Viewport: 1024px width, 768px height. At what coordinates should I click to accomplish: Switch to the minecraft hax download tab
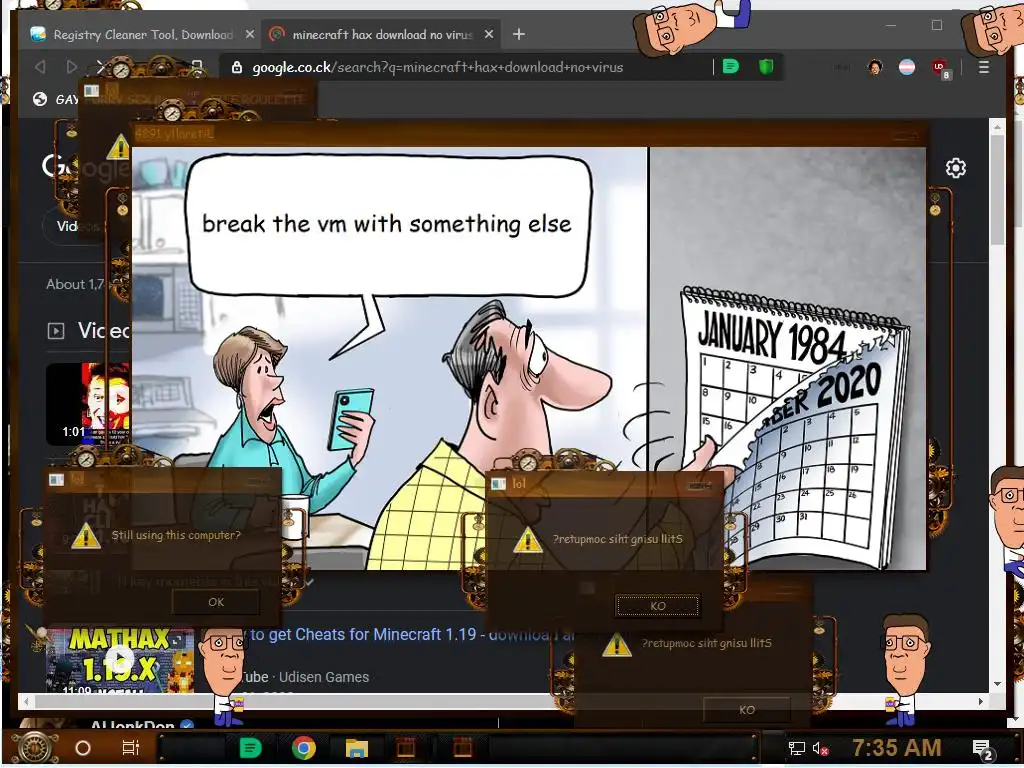pos(381,35)
